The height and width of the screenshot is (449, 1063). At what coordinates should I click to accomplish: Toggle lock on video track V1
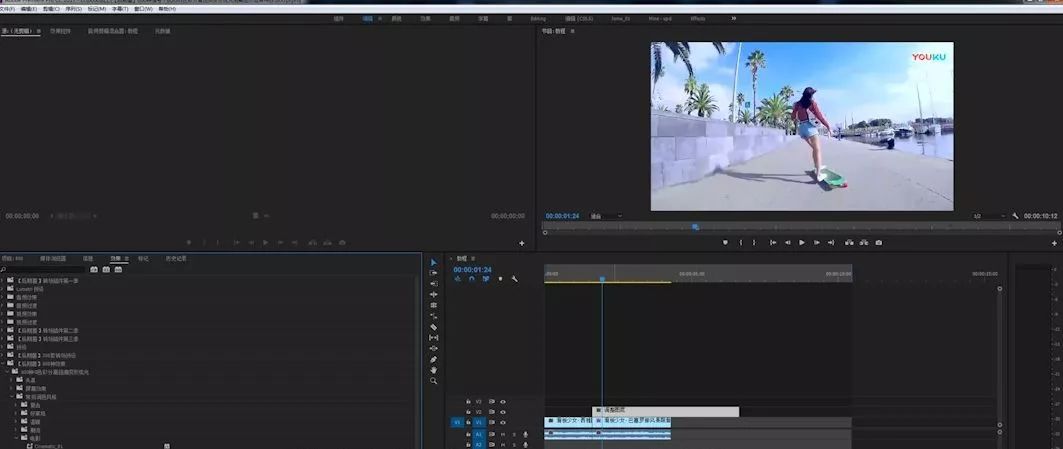click(468, 422)
